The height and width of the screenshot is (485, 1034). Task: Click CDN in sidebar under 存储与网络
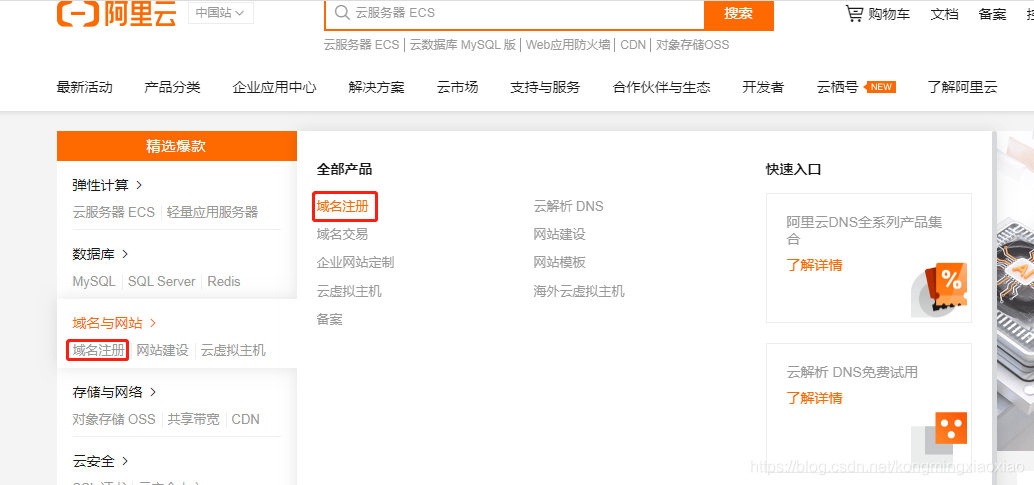pyautogui.click(x=245, y=419)
